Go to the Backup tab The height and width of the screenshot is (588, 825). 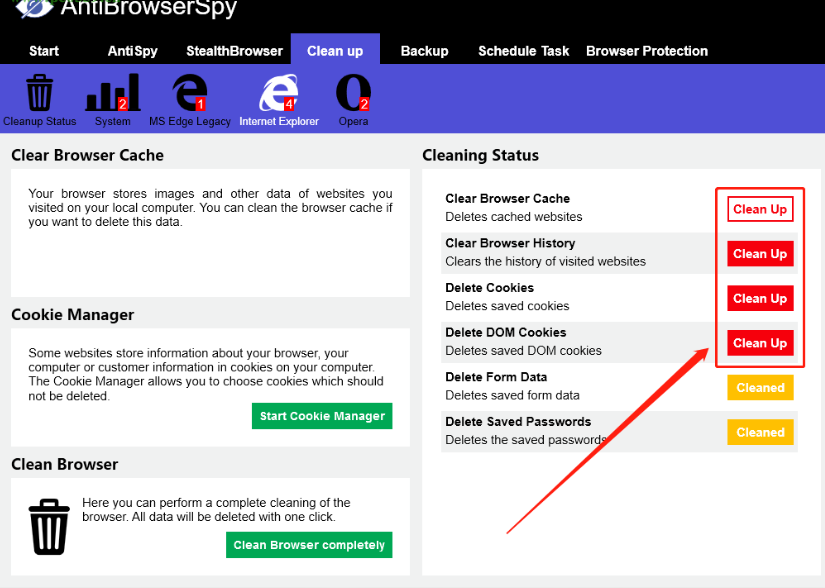point(425,51)
